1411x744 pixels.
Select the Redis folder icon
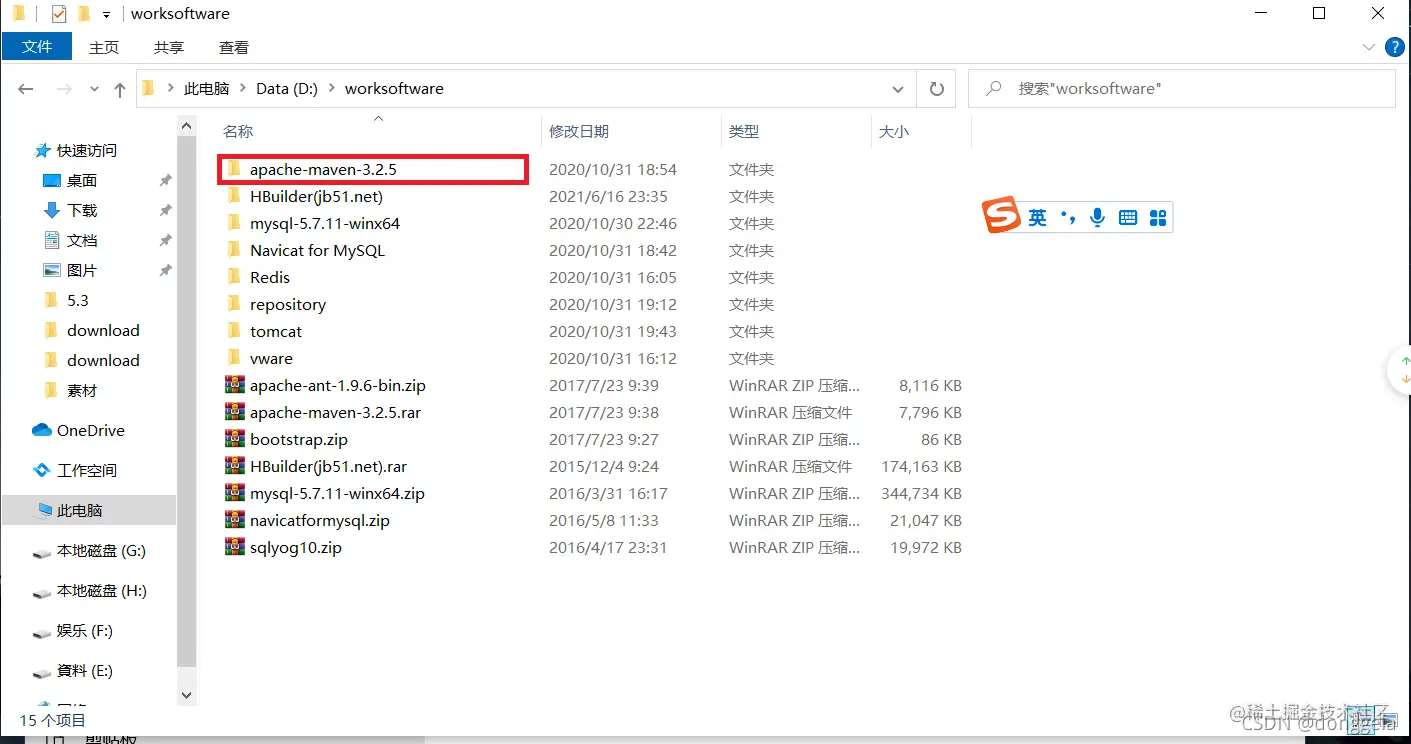click(234, 277)
